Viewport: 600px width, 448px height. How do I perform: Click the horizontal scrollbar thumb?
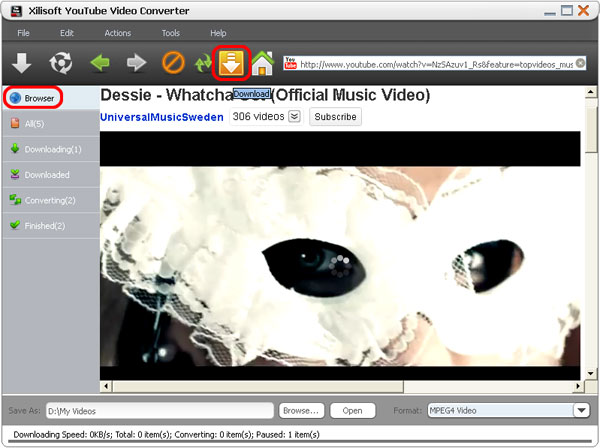[x=258, y=386]
